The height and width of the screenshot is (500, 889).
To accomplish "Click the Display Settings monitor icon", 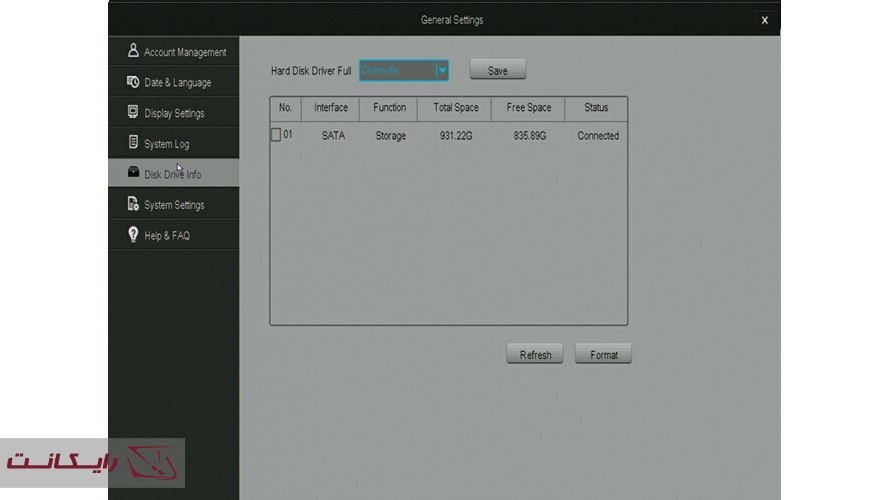I will [133, 113].
